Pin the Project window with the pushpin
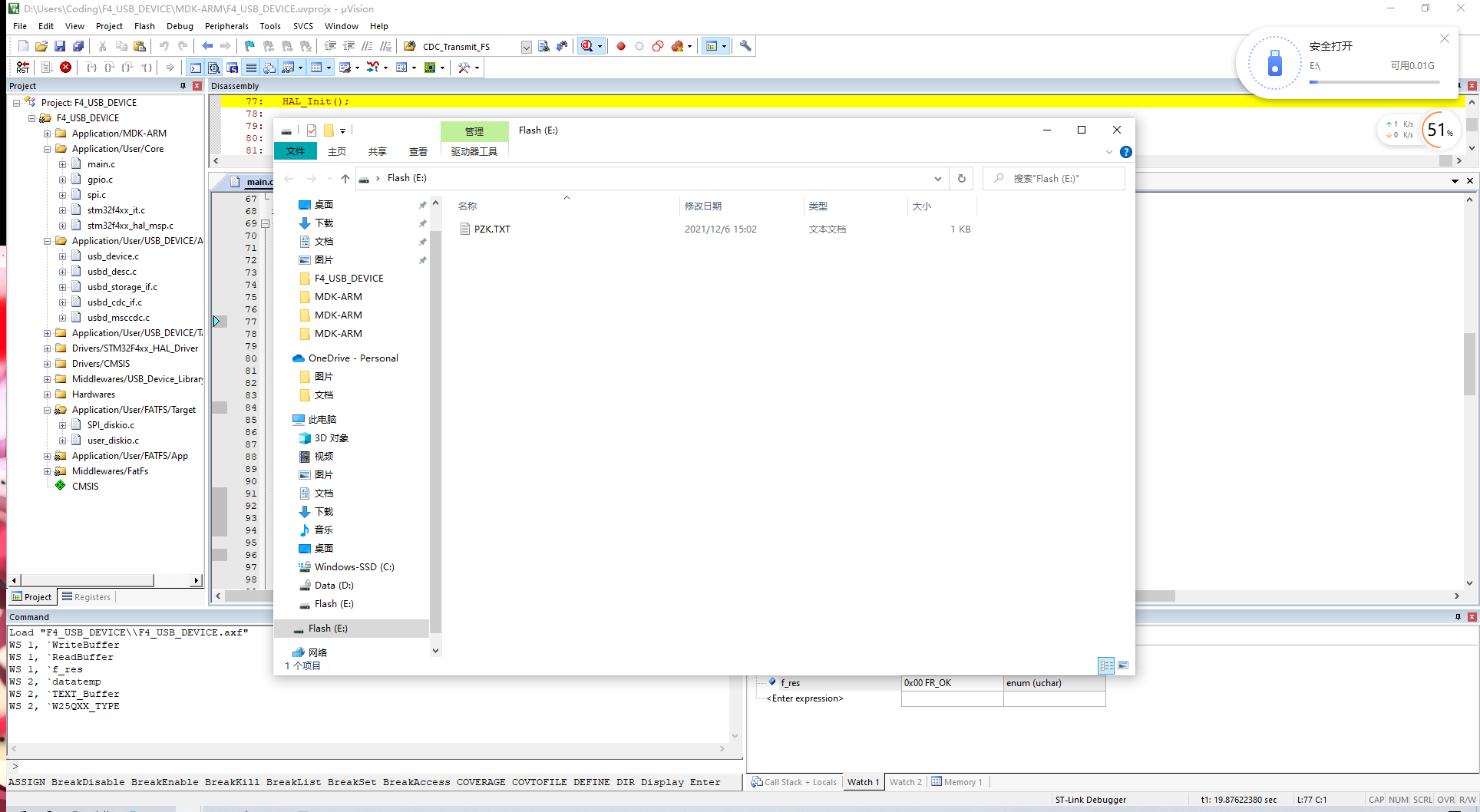The image size is (1480, 812). click(183, 86)
